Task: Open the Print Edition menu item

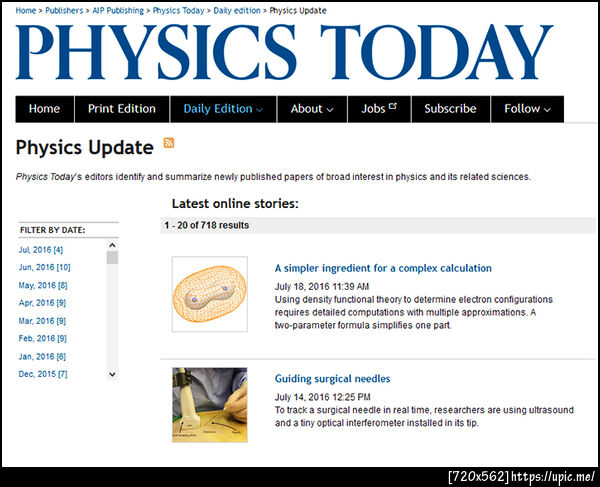Action: pyautogui.click(x=122, y=109)
